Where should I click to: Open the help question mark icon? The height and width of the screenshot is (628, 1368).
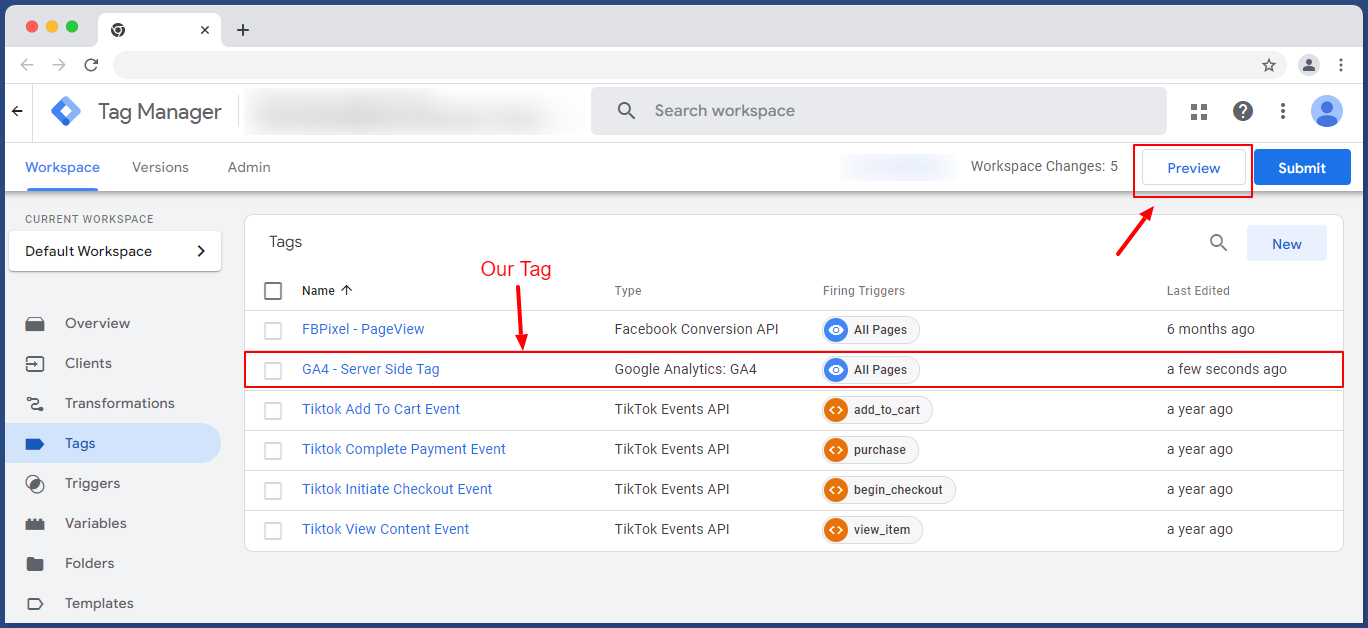pyautogui.click(x=1243, y=111)
